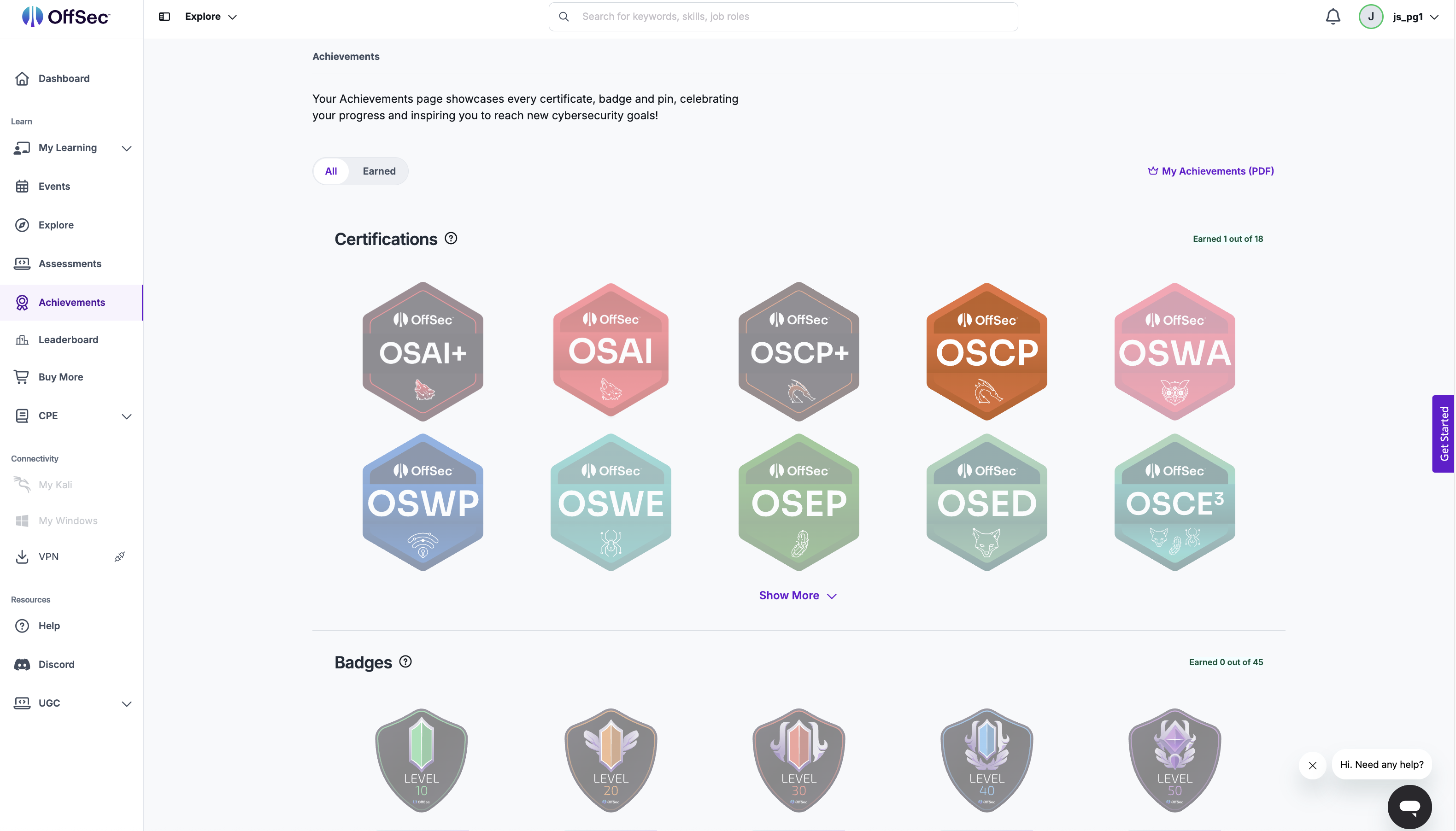This screenshot has width=1456, height=831.
Task: Expand certifications with Show More
Action: tap(798, 595)
